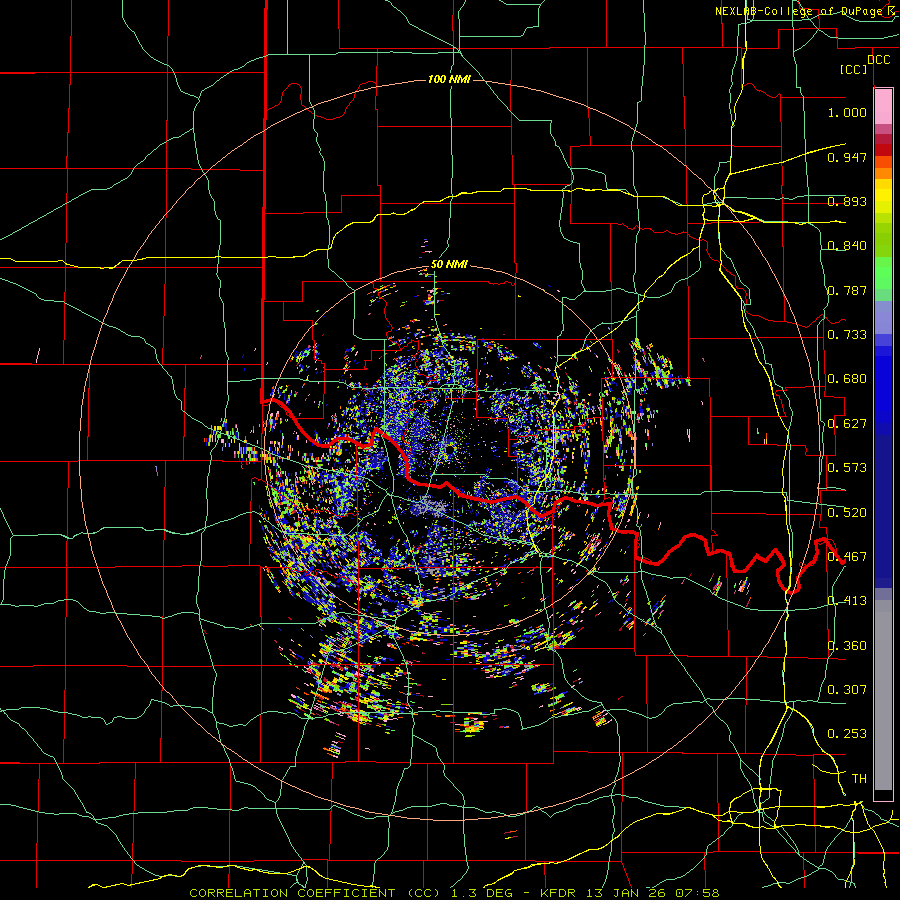The height and width of the screenshot is (900, 900).
Task: Click the TH threshold label
Action: [859, 779]
